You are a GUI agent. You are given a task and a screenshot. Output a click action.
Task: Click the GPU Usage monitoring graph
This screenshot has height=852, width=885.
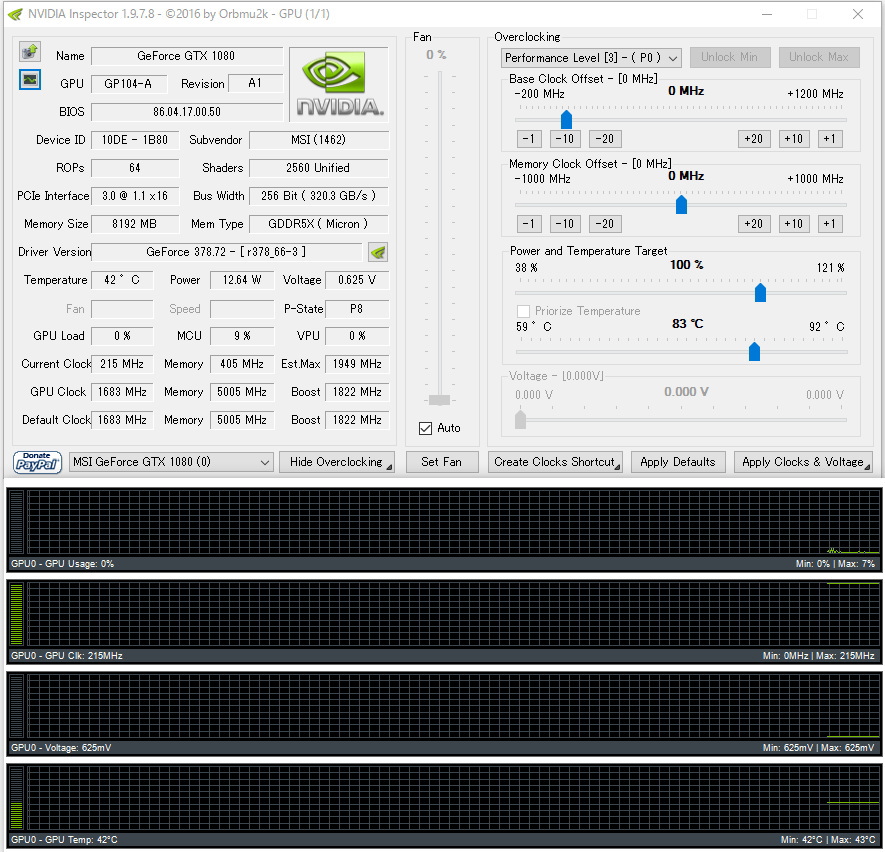tap(444, 529)
